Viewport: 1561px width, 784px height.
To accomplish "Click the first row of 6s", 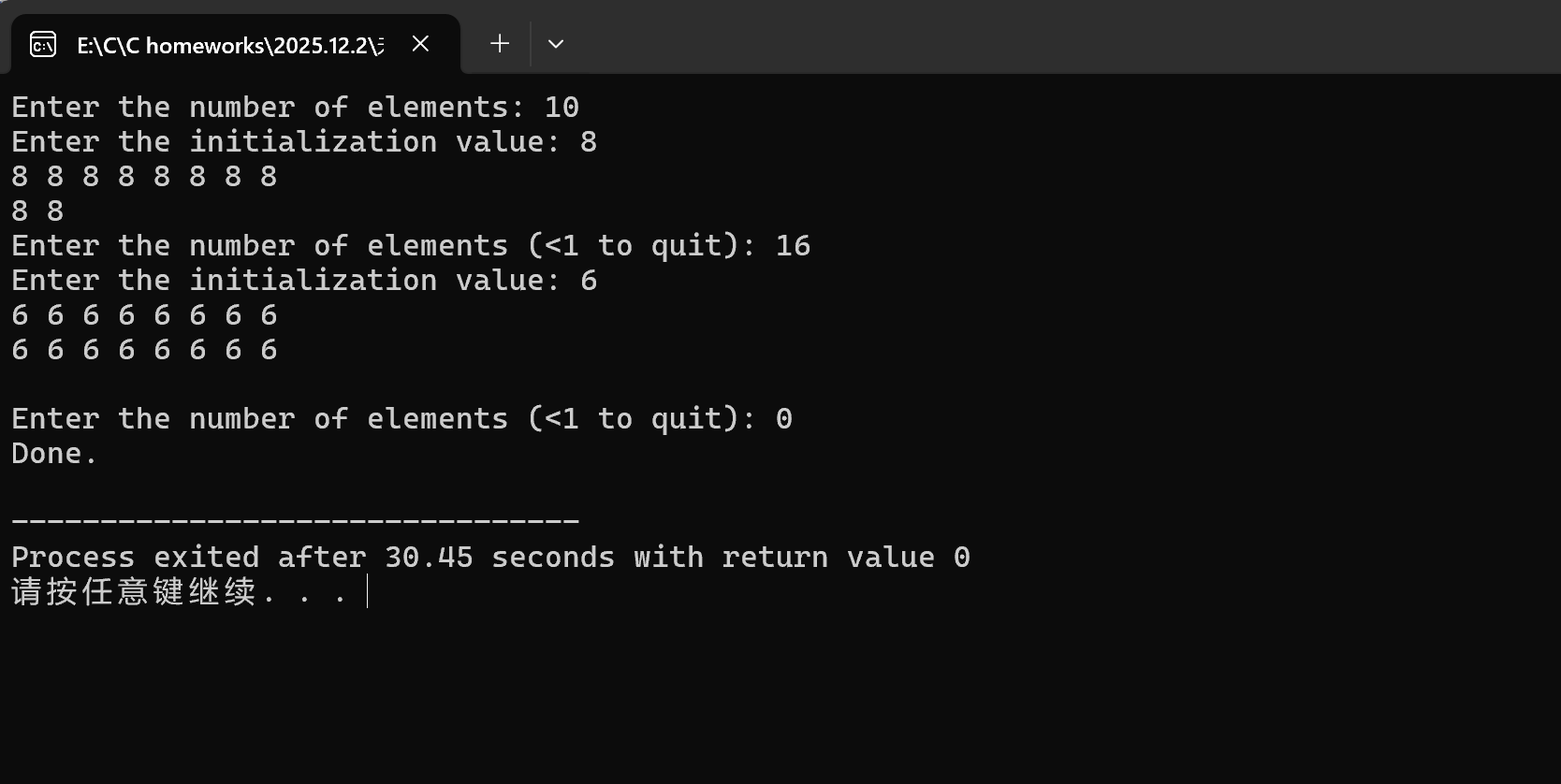I will [x=144, y=315].
